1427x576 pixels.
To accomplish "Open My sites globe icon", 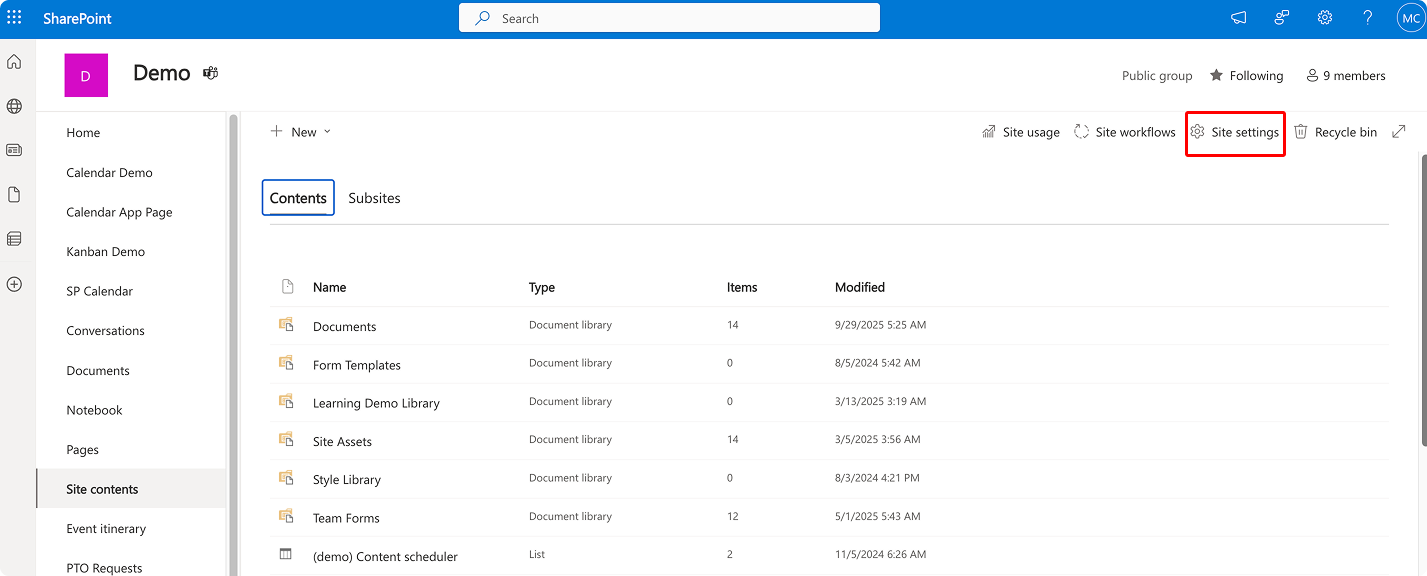I will (14, 106).
